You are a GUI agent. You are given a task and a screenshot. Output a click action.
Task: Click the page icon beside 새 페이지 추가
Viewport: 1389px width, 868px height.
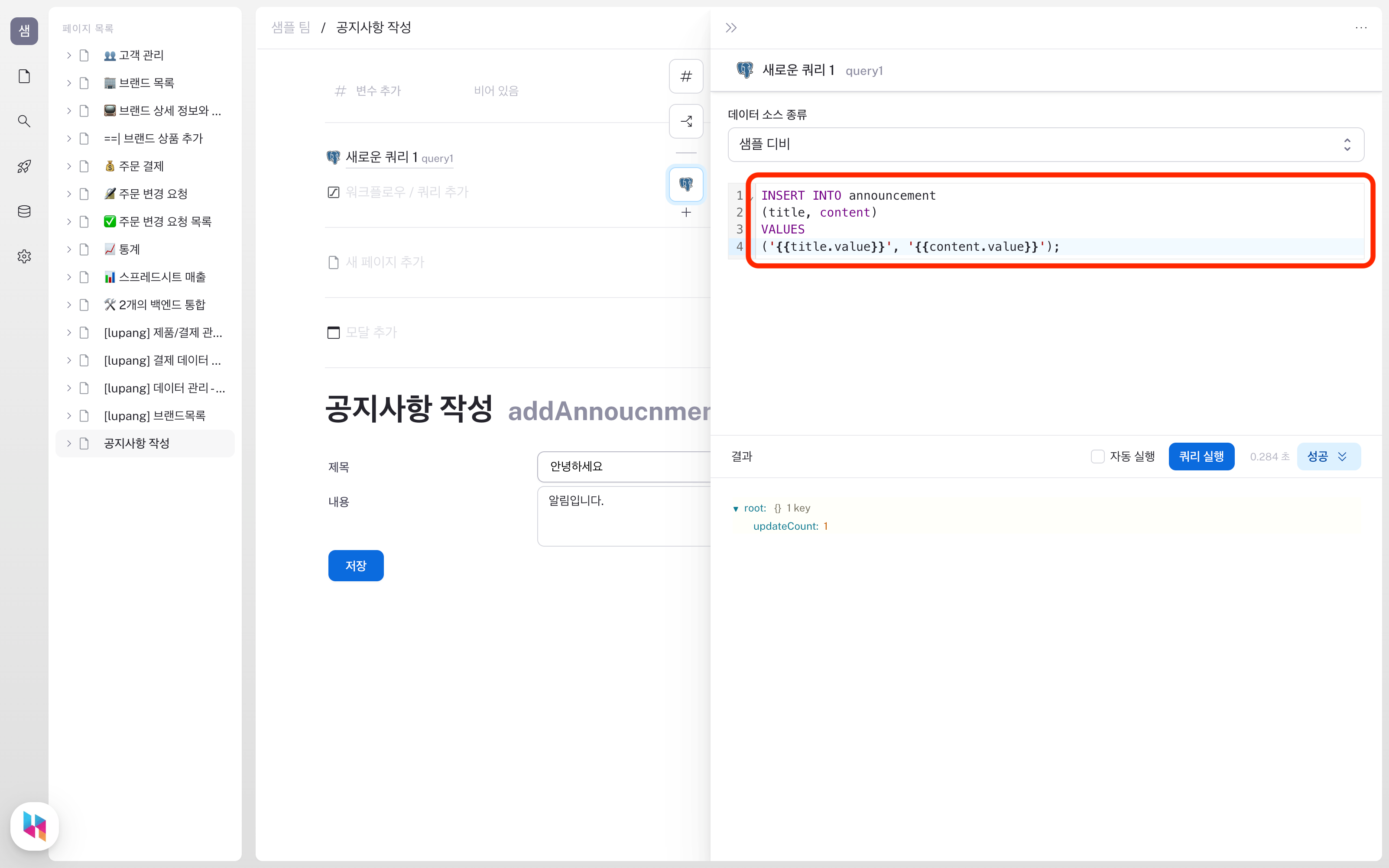(333, 262)
